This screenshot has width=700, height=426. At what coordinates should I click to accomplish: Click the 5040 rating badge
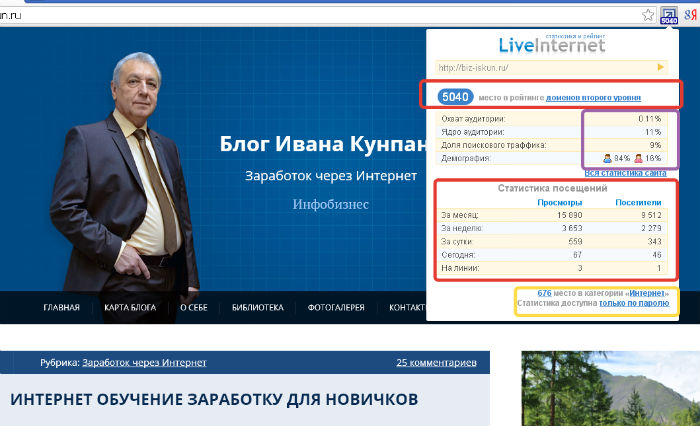point(455,97)
